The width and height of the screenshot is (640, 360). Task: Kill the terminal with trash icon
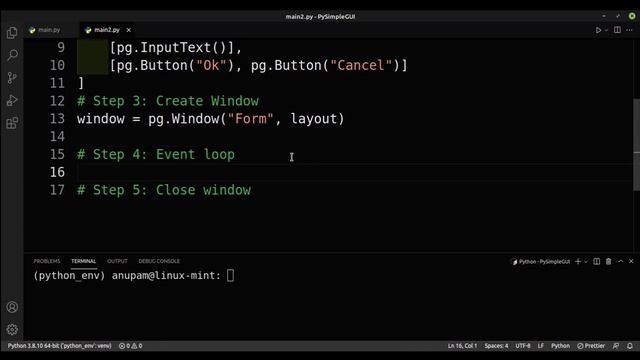tap(609, 262)
